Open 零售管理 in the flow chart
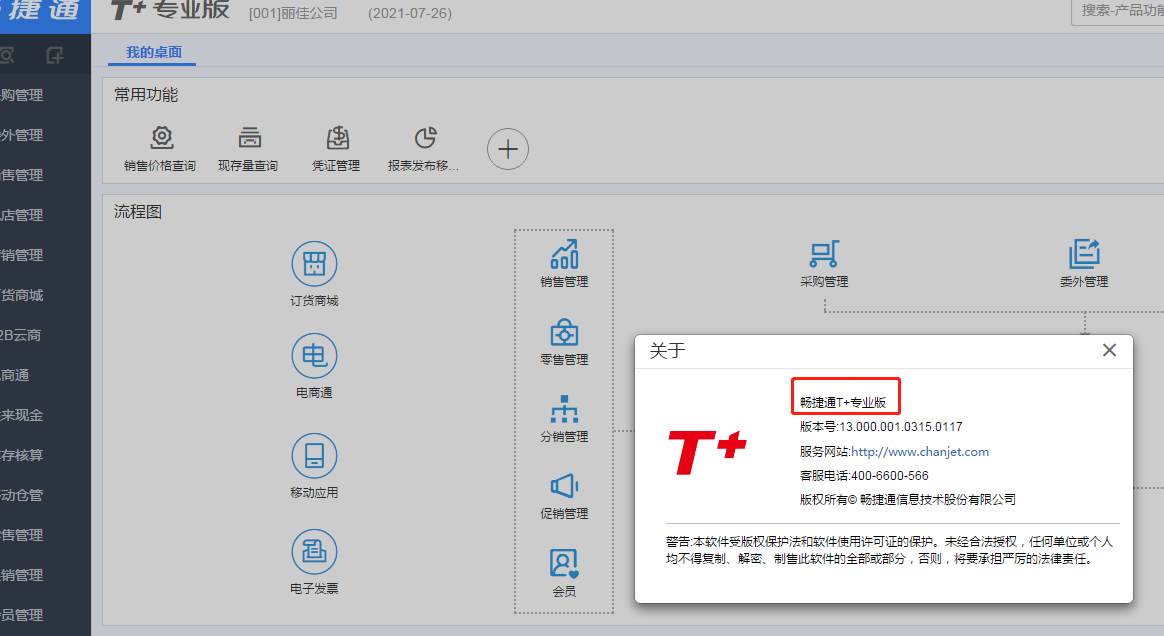This screenshot has width=1164, height=636. click(x=564, y=342)
